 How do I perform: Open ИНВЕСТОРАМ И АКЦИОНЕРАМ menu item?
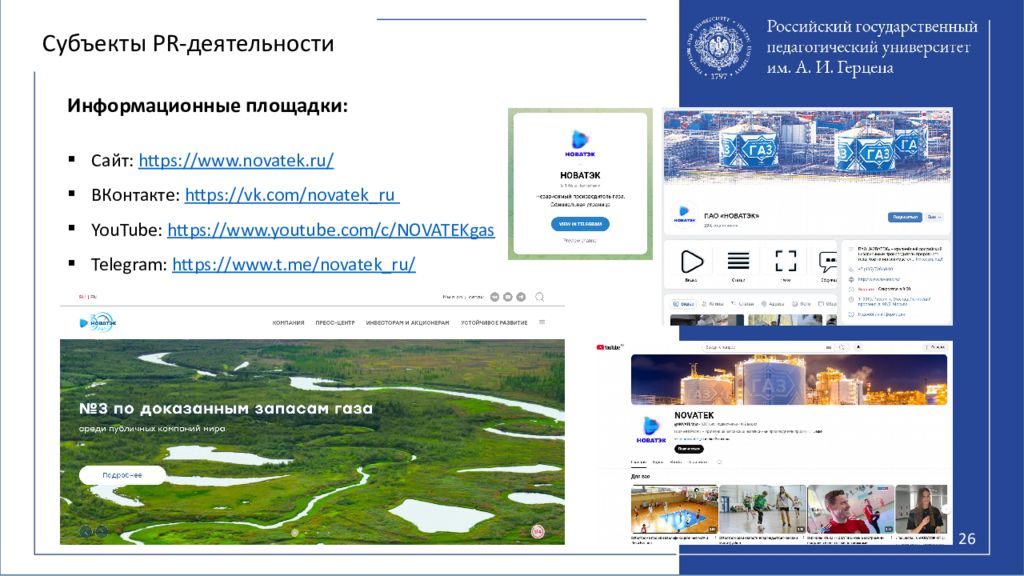pos(408,323)
